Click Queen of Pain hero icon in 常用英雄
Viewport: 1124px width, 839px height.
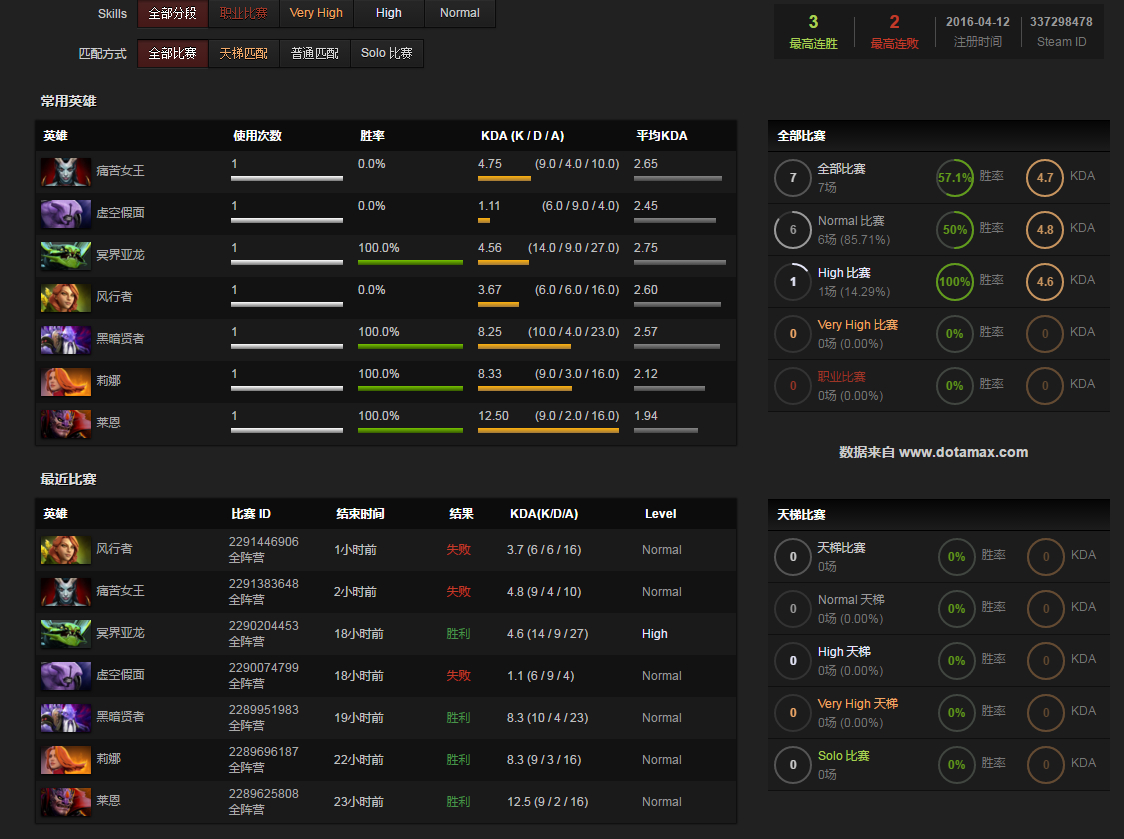66,171
